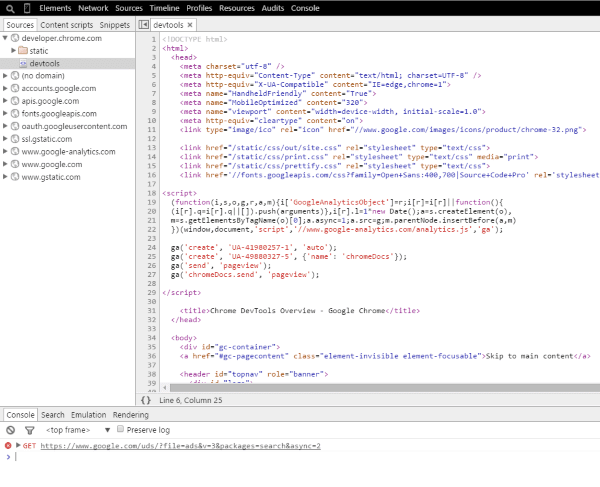Click the <head> tag on line 3
The width and height of the screenshot is (600, 487).
[184, 57]
